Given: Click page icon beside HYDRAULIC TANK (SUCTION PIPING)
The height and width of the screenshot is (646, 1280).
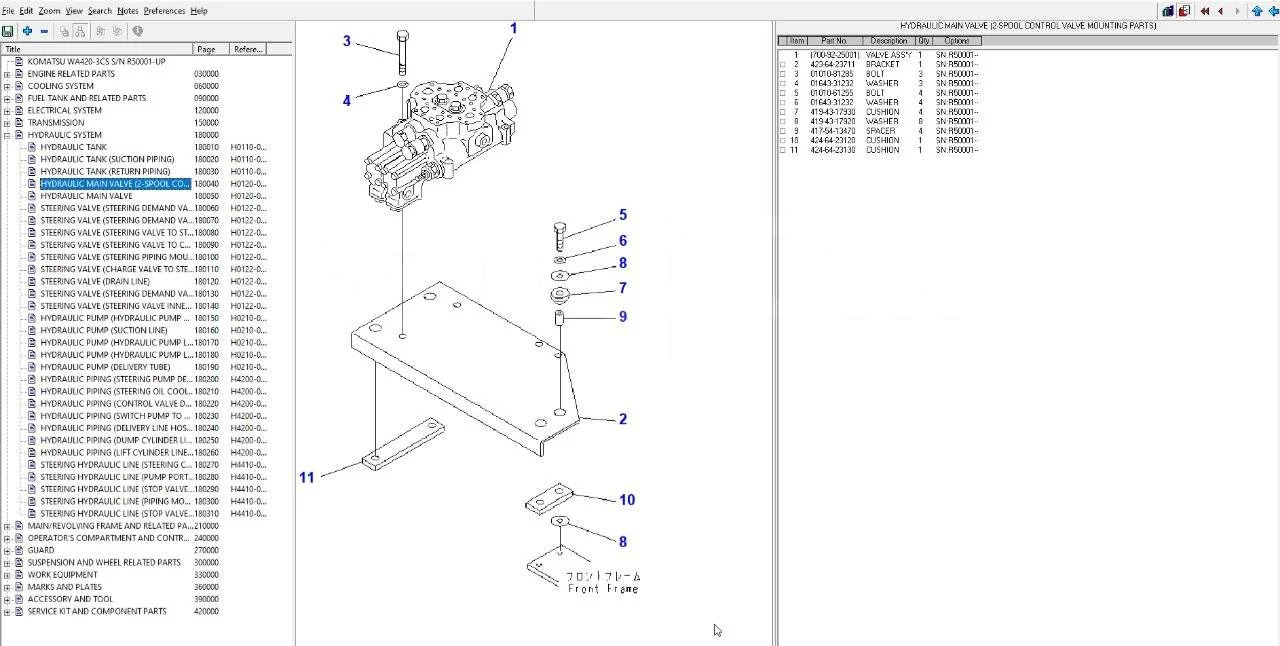Looking at the screenshot, I should coord(32,159).
